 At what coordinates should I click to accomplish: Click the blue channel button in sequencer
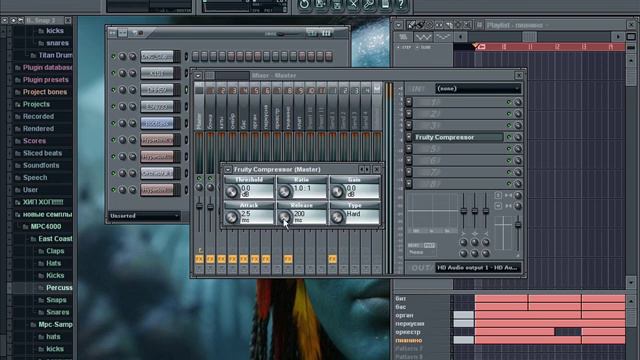[157, 123]
